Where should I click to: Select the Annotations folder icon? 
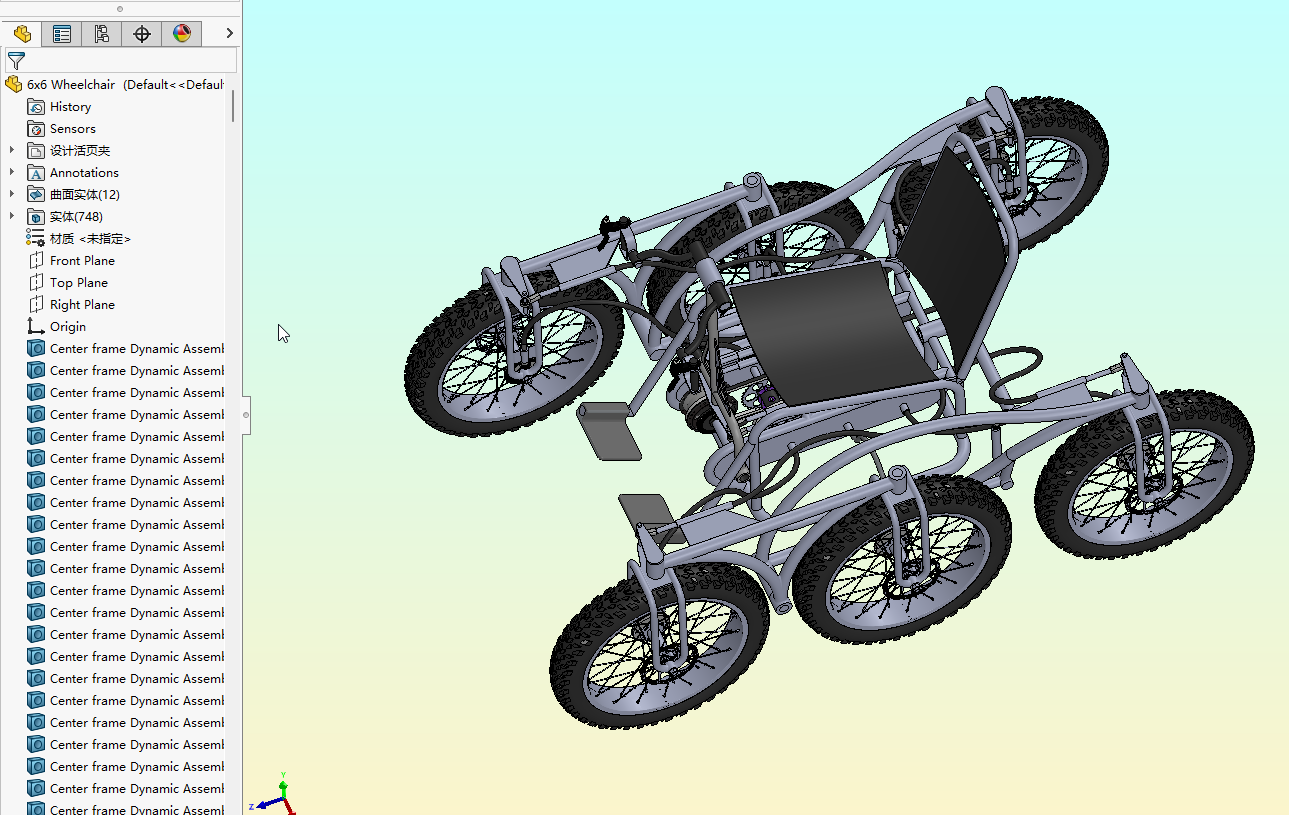[x=36, y=173]
